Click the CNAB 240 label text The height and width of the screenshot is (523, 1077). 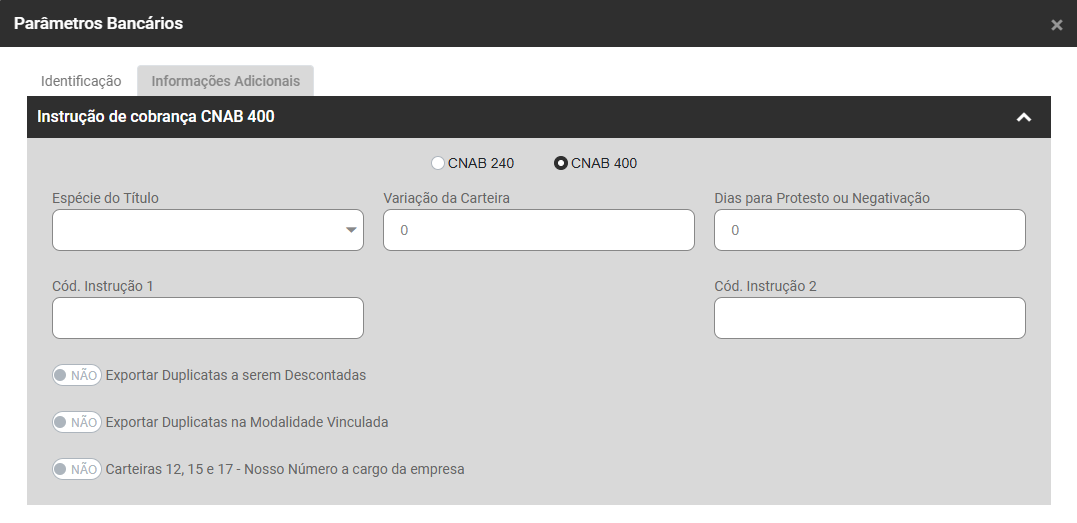click(x=481, y=163)
